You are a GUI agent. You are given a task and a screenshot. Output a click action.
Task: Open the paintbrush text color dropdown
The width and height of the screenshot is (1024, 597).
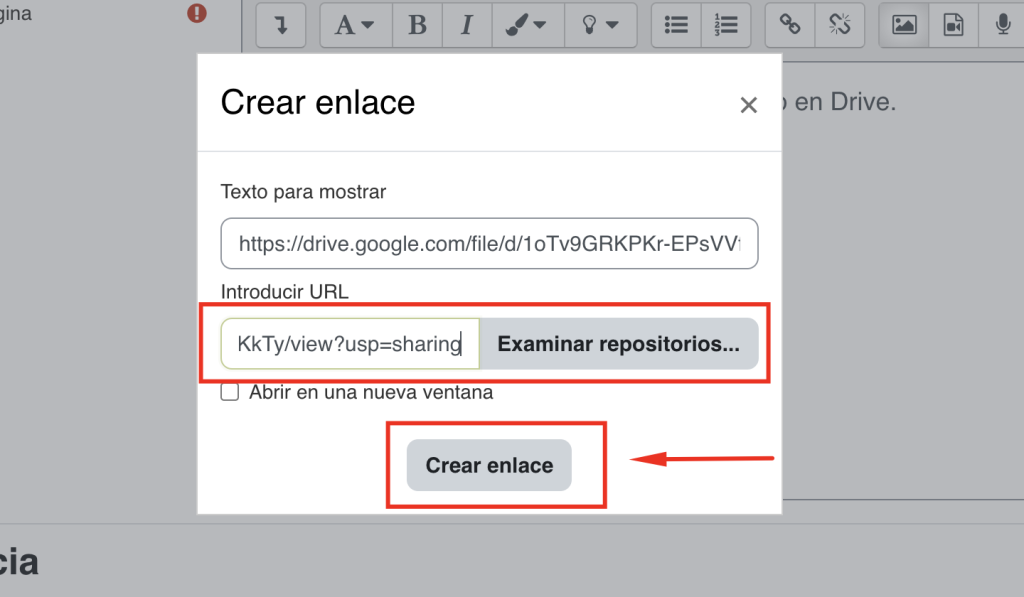(527, 25)
